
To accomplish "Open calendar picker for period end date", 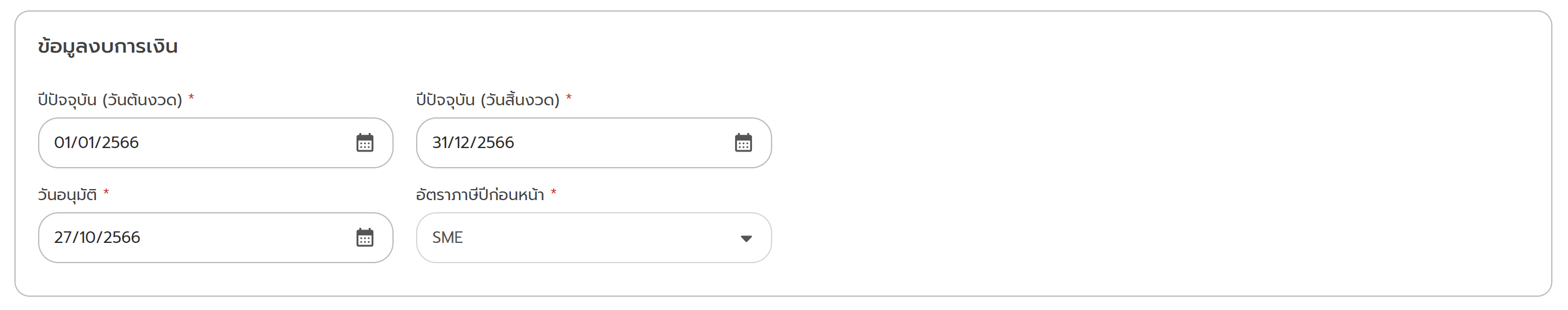I will [743, 142].
